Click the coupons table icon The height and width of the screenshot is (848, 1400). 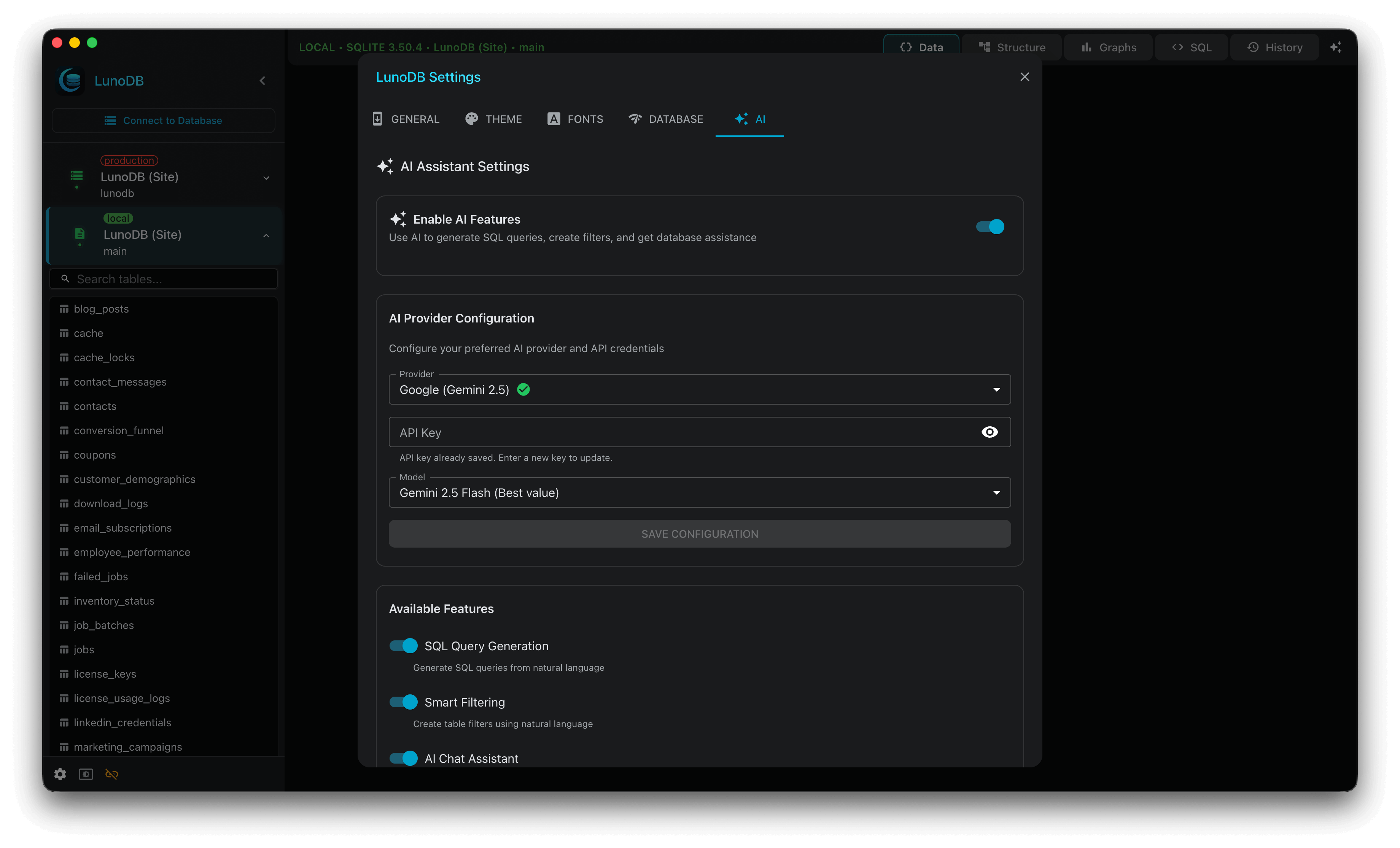pos(64,455)
